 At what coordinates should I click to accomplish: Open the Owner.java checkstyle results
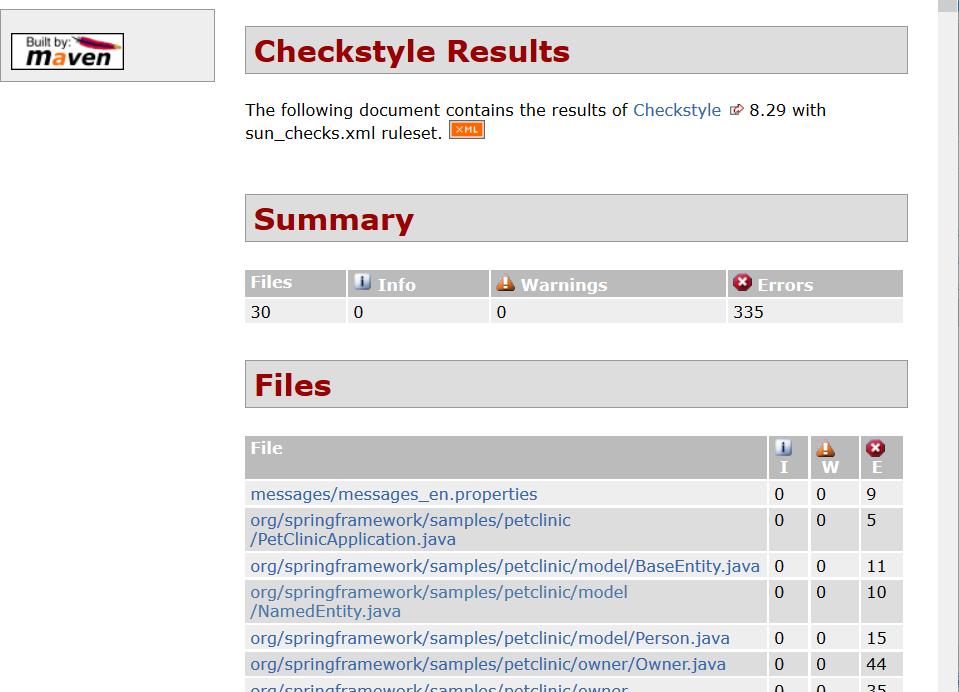coord(485,664)
